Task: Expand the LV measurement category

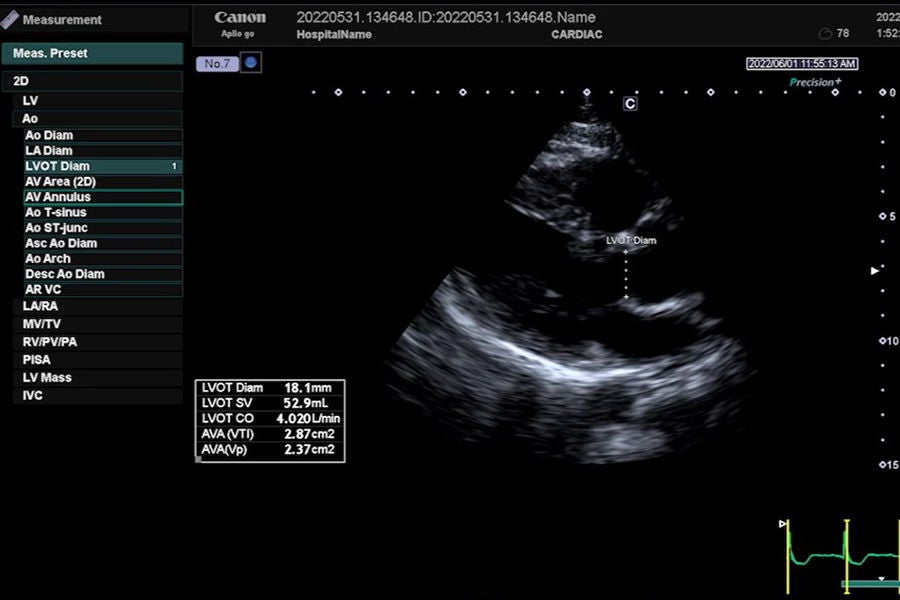Action: coord(97,100)
